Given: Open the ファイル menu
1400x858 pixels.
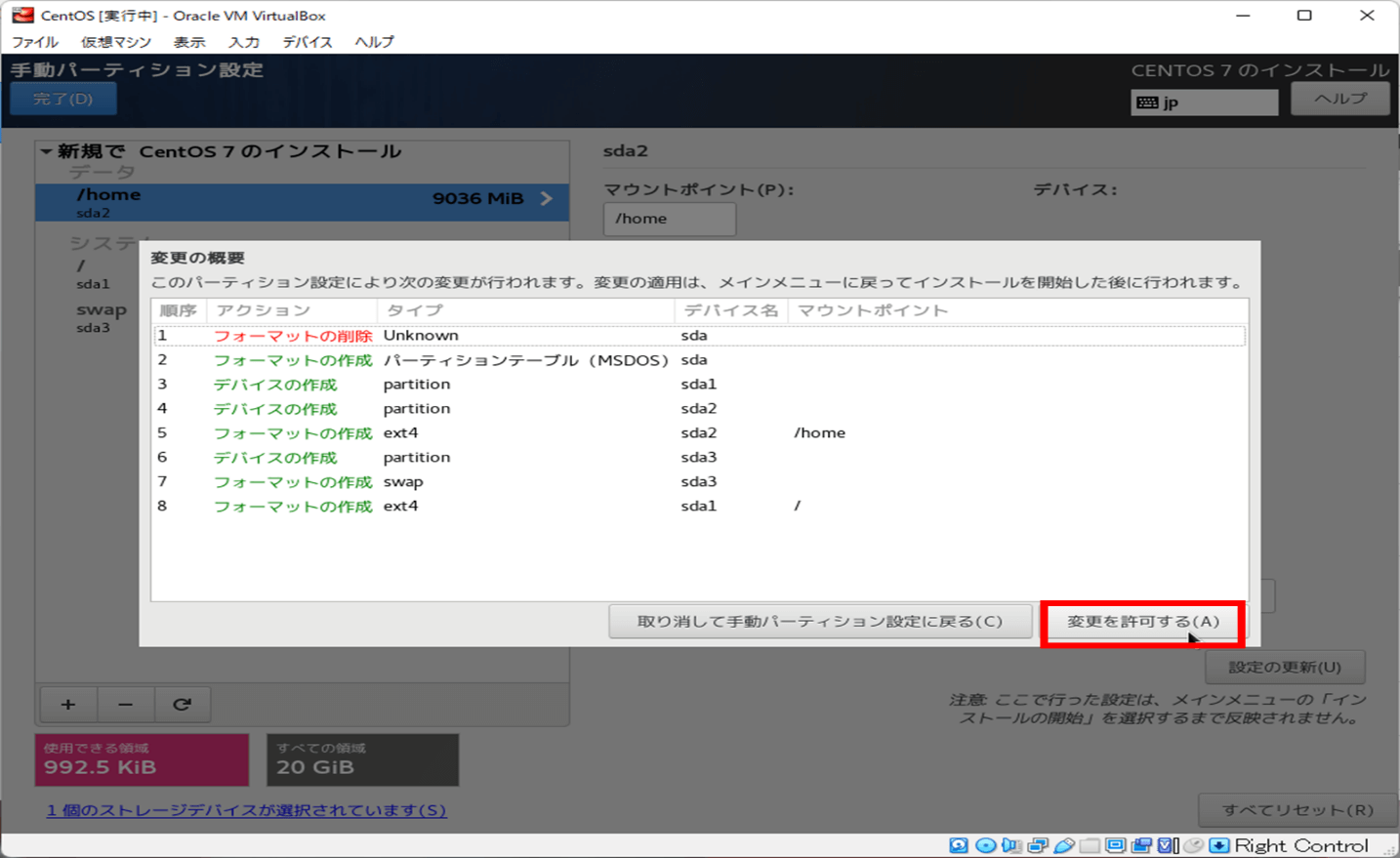Looking at the screenshot, I should tap(35, 42).
